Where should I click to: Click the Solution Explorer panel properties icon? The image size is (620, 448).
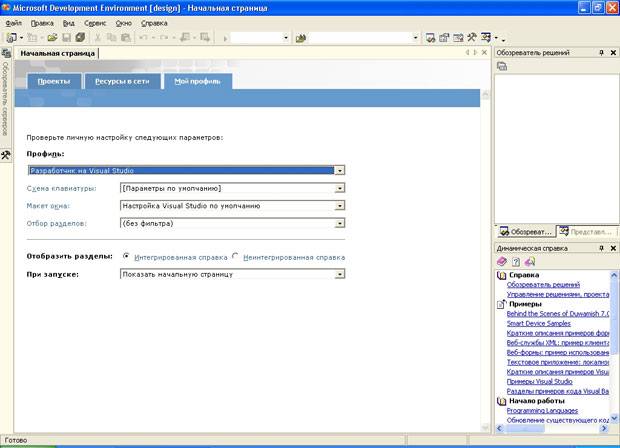click(x=502, y=66)
